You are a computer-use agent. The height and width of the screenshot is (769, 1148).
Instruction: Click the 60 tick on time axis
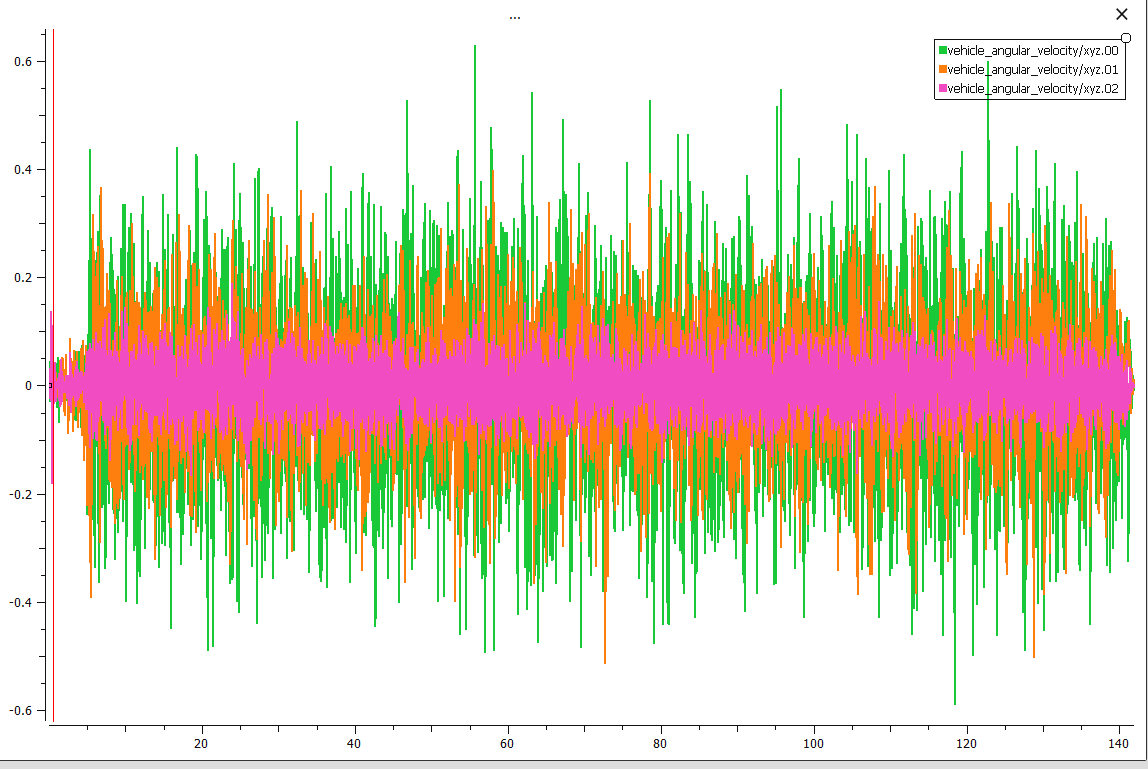(507, 744)
